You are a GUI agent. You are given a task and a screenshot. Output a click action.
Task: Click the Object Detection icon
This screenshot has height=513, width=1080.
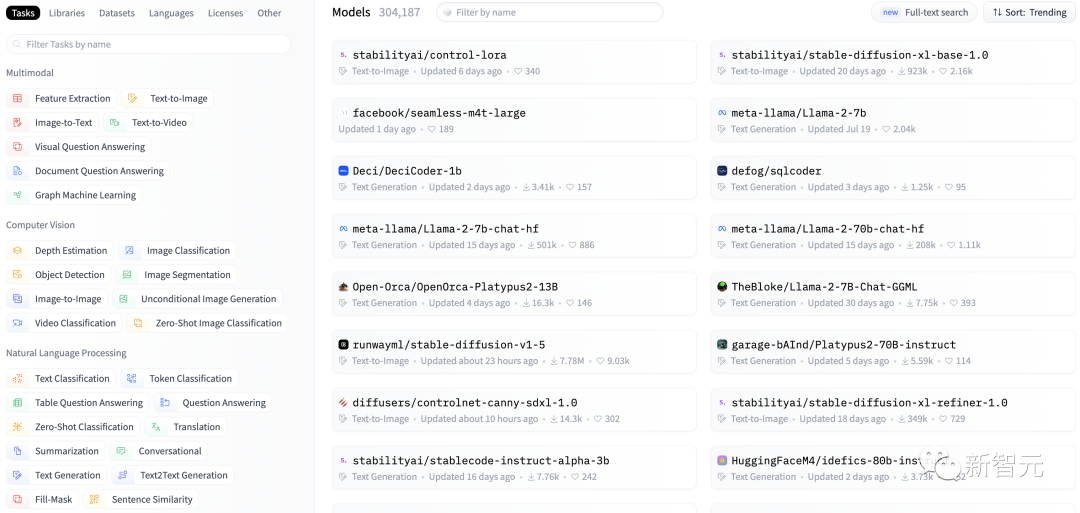tap(17, 275)
